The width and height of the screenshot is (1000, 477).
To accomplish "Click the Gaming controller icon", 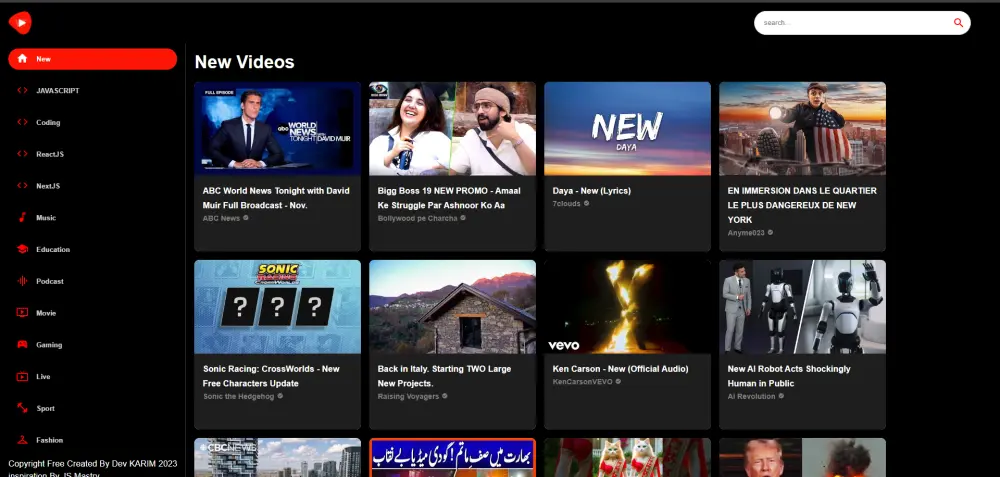I will [x=22, y=344].
